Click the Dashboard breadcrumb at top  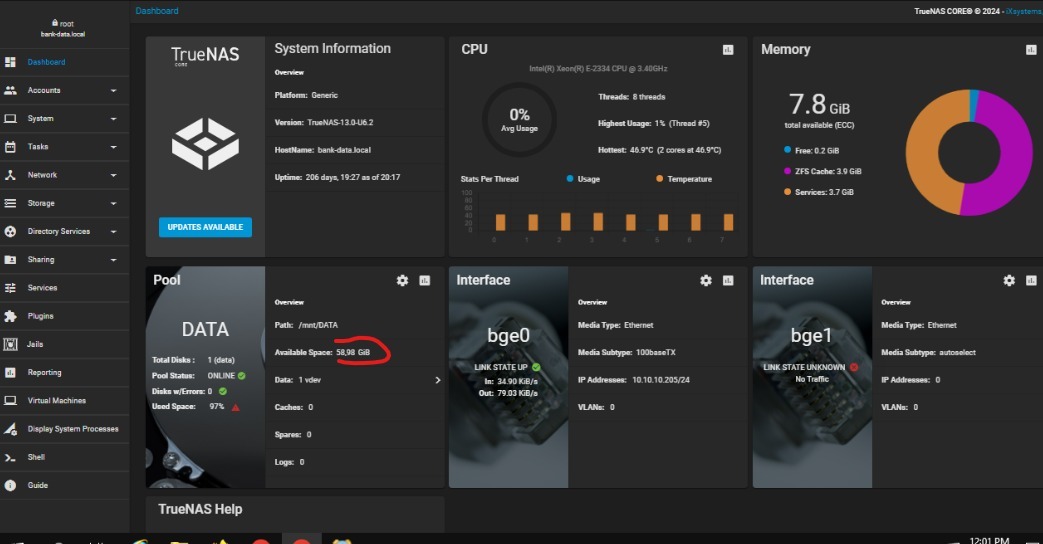pyautogui.click(x=157, y=11)
